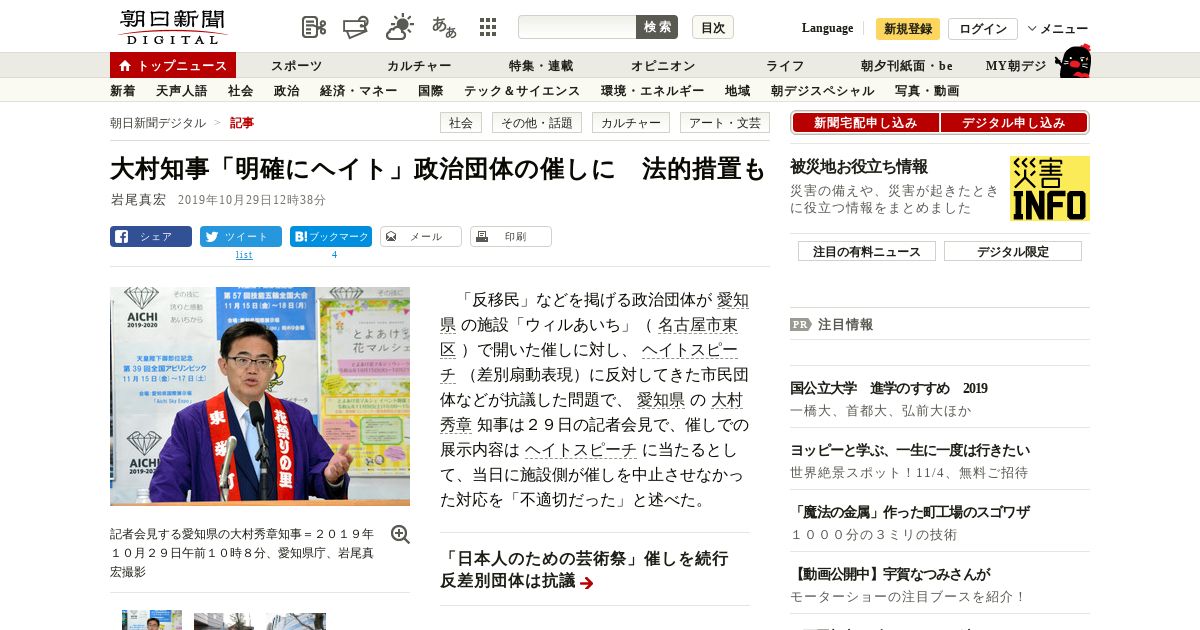The image size is (1200, 630).
Task: Open the 特集・連載 tab
Action: [541, 66]
